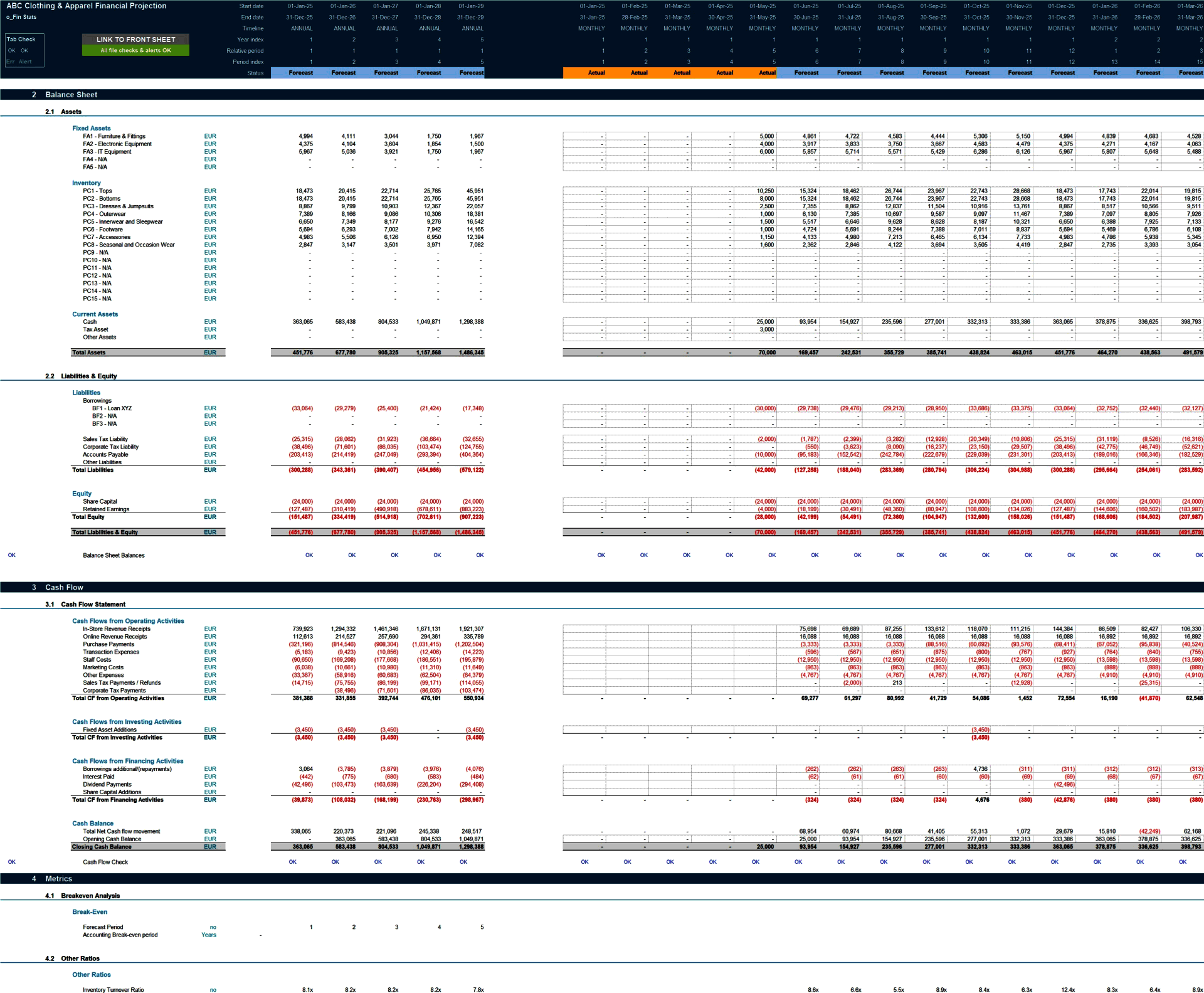Select the '28-Feb-25' end date header
This screenshot has width=1204, height=993.
635,18
